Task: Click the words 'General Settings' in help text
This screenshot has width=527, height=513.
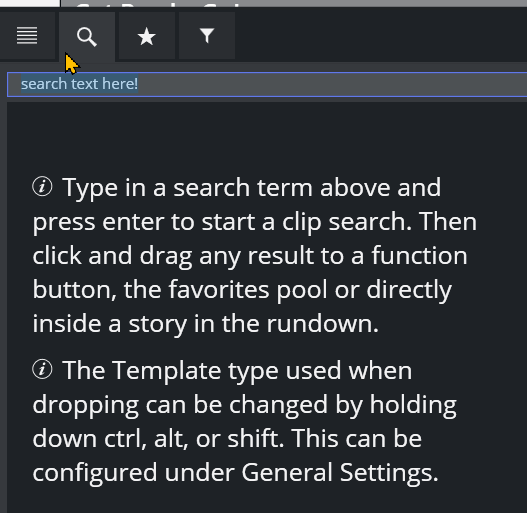Action: pyautogui.click(x=339, y=472)
